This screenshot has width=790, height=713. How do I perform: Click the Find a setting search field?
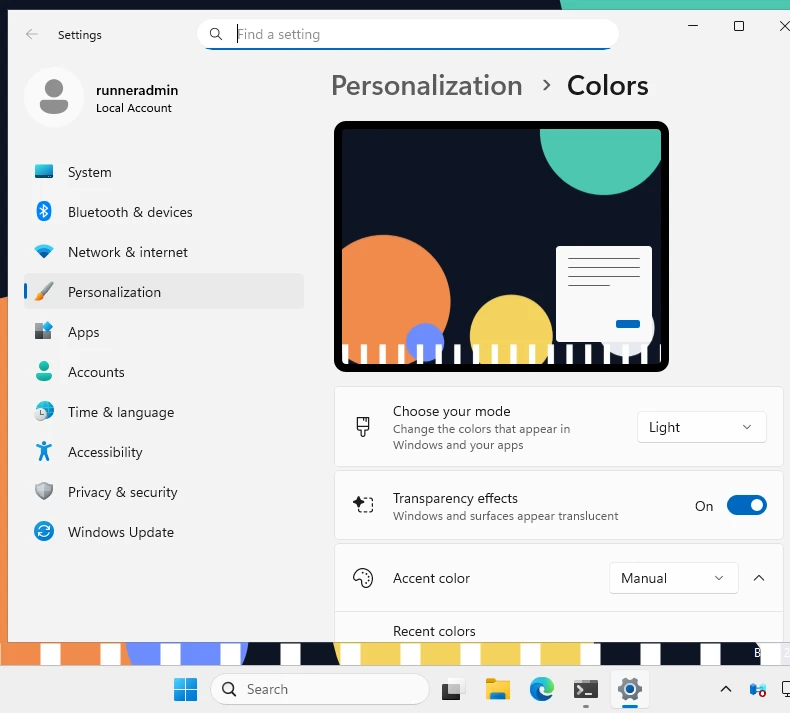(408, 34)
